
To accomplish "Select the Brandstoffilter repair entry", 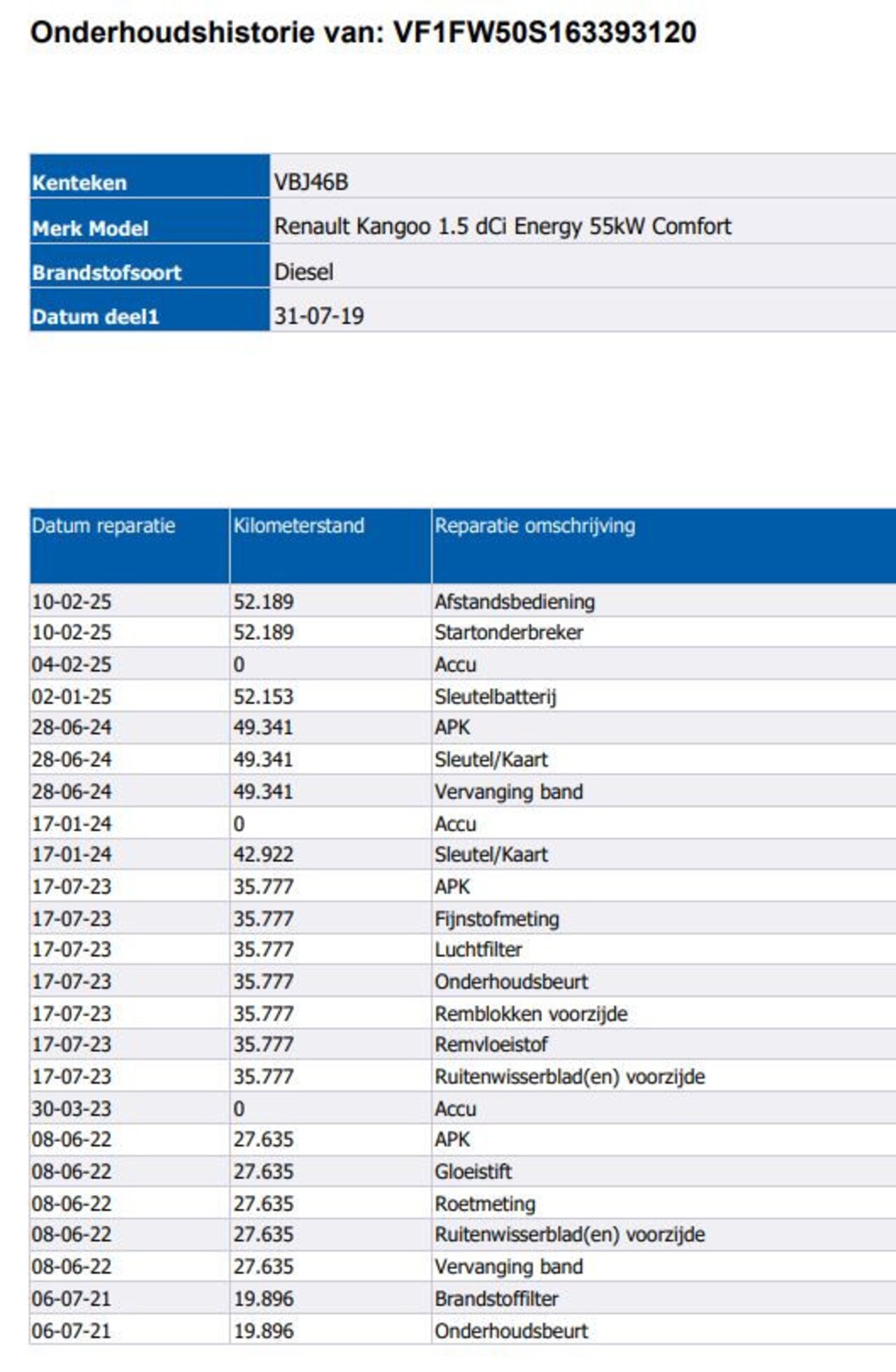I will [x=496, y=1299].
